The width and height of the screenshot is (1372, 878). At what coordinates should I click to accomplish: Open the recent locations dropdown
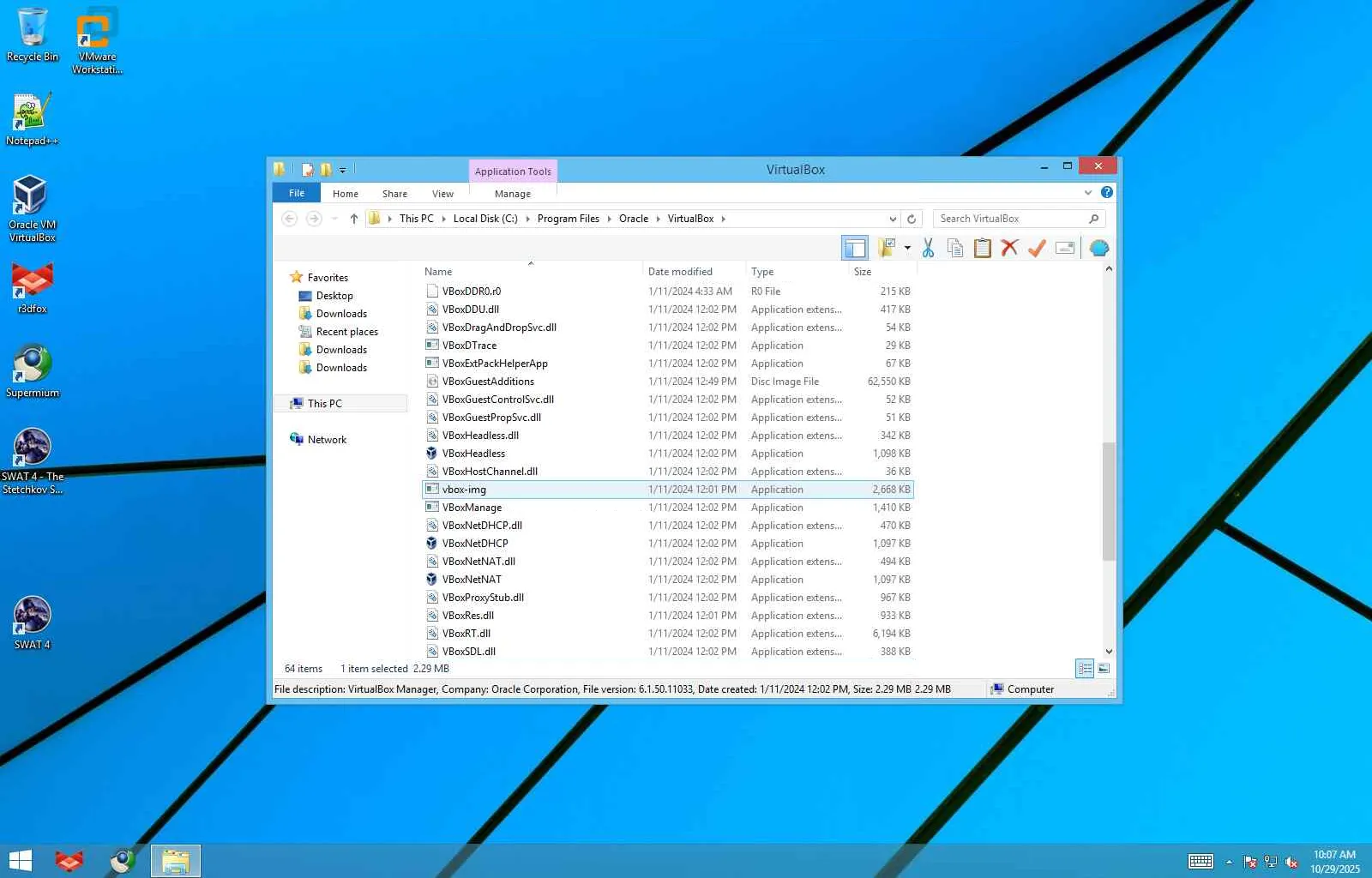pyautogui.click(x=334, y=219)
